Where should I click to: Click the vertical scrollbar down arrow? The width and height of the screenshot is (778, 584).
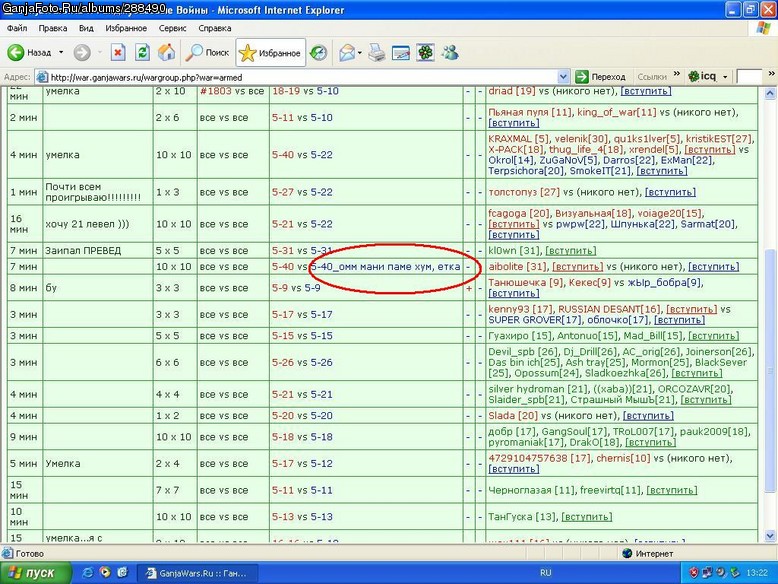770,536
